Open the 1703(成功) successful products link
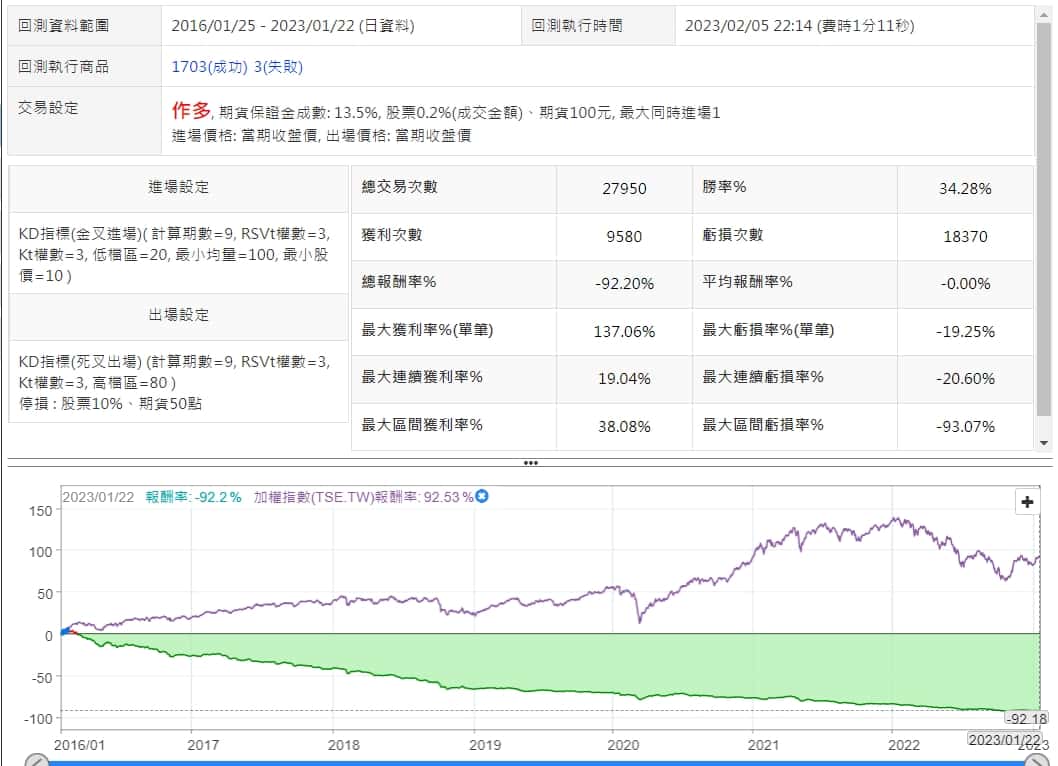1058x766 pixels. (210, 67)
